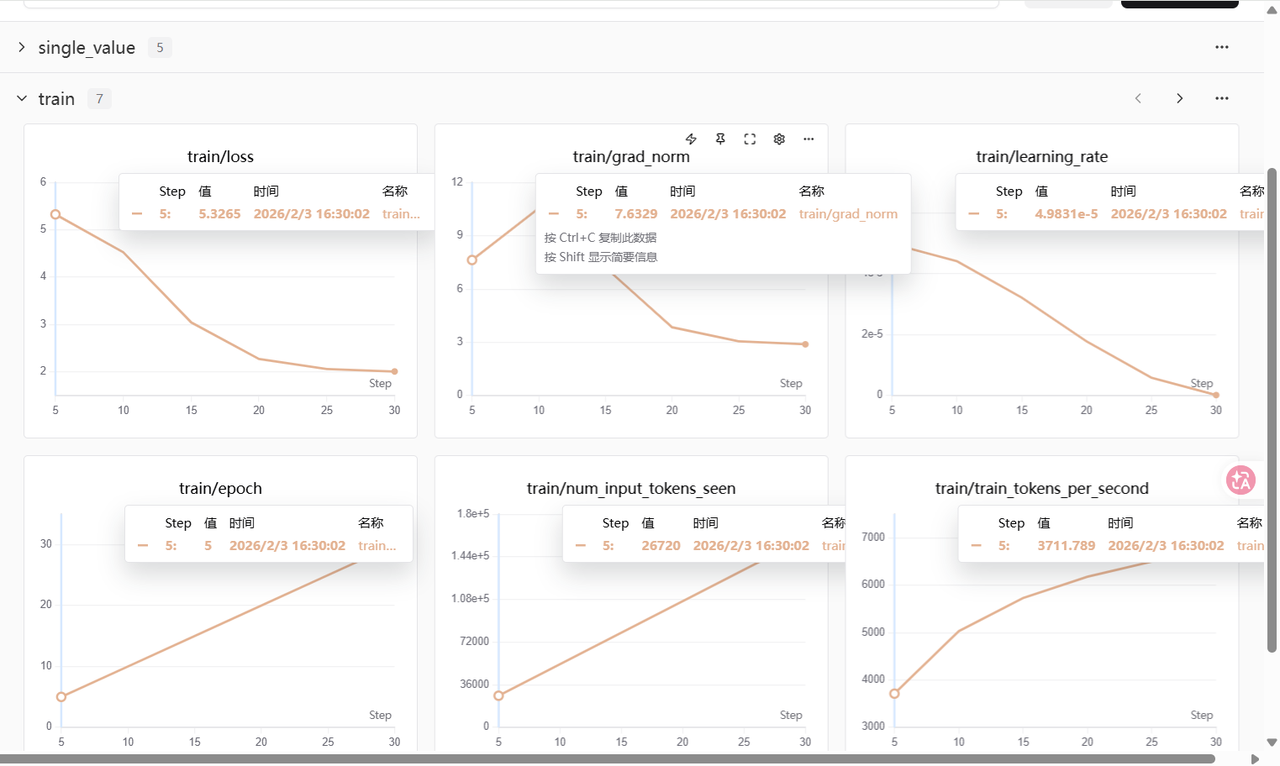Image resolution: width=1280 pixels, height=766 pixels.
Task: Open train/grad_norm chart in fullscreen
Action: click(x=750, y=139)
